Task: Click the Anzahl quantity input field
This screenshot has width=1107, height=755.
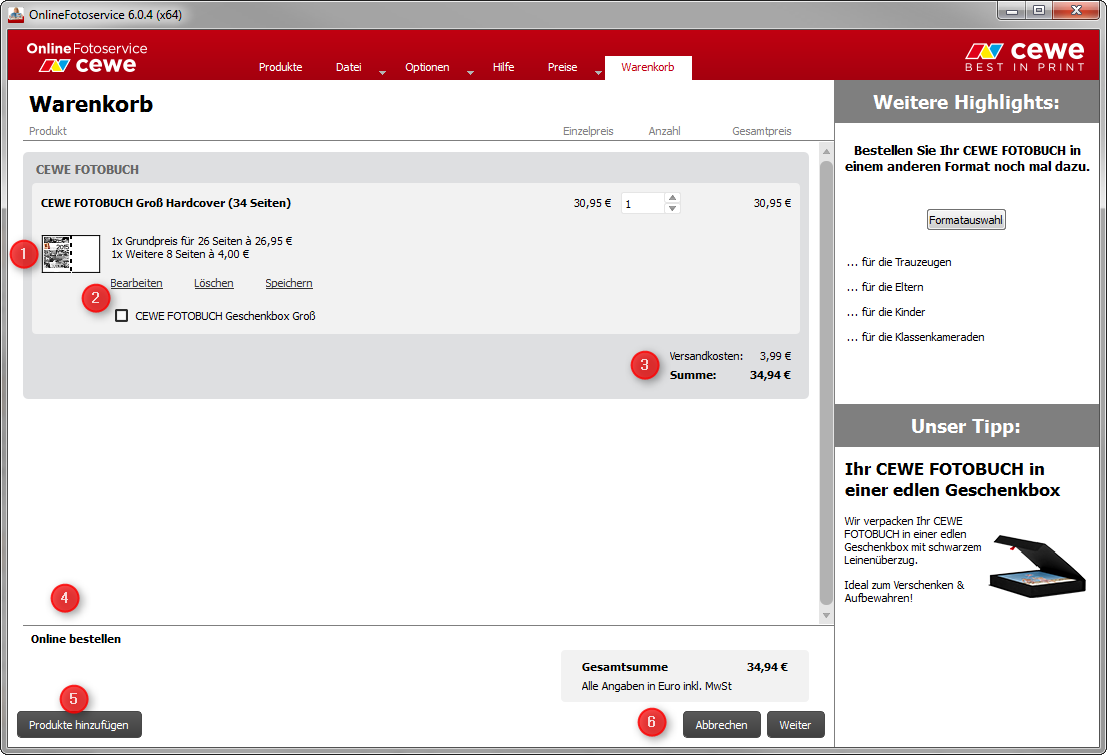Action: pyautogui.click(x=642, y=203)
